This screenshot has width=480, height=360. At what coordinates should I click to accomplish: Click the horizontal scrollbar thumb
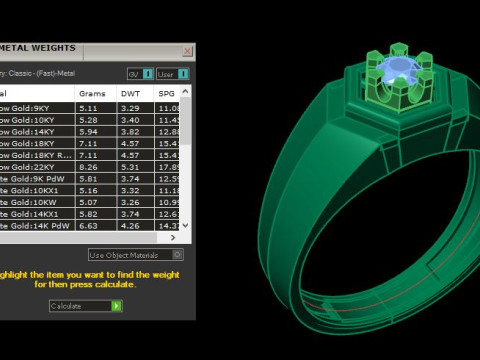coord(78,237)
